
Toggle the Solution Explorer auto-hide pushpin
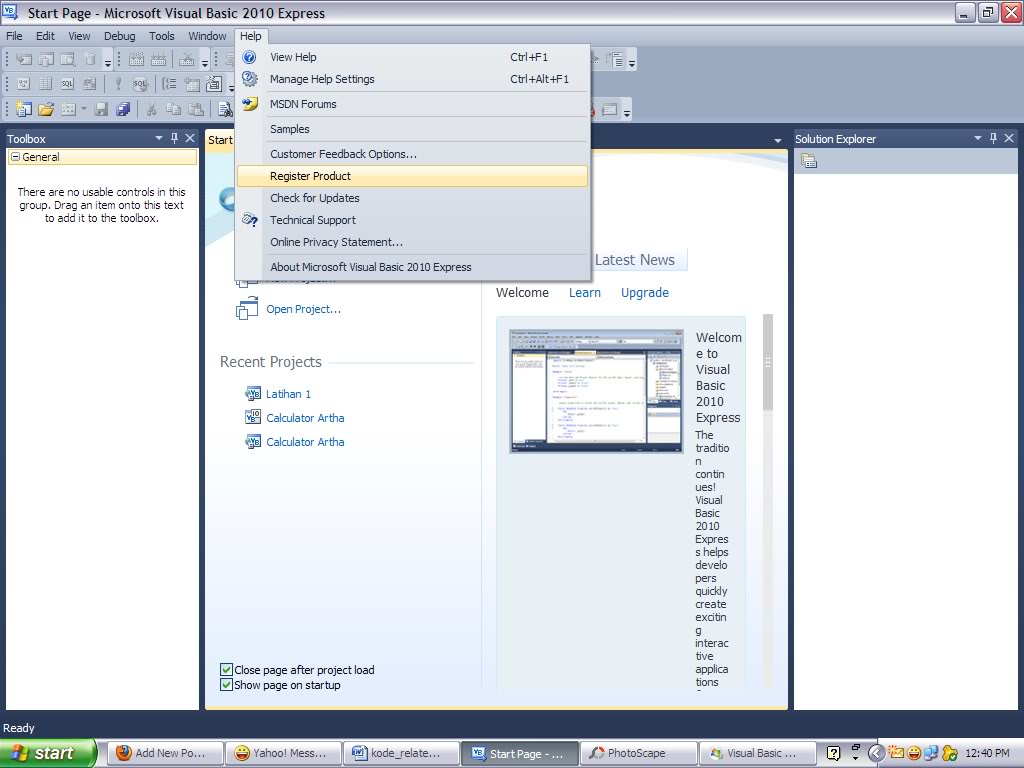993,138
